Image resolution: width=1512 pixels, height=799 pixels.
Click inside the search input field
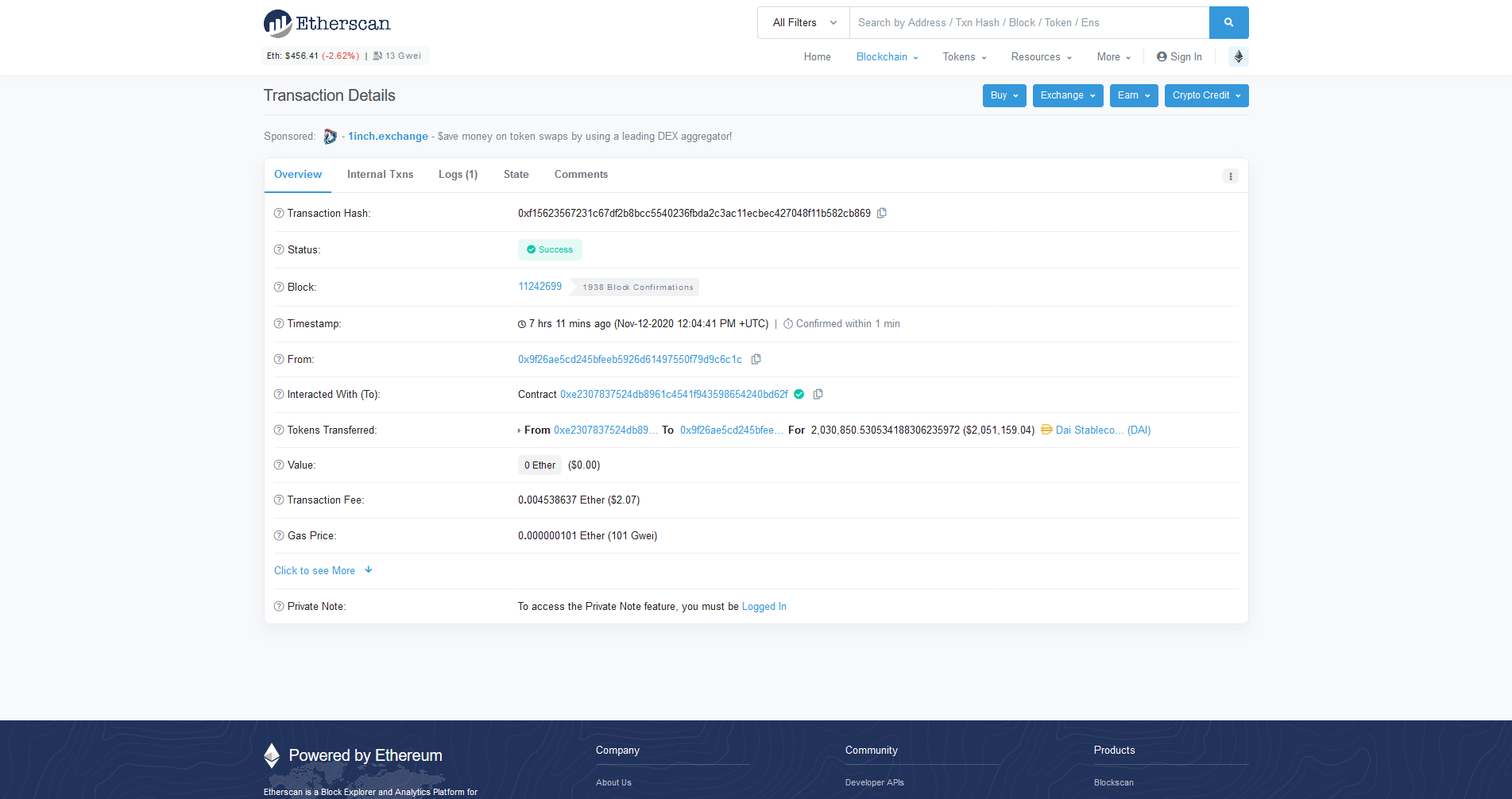coord(1025,22)
